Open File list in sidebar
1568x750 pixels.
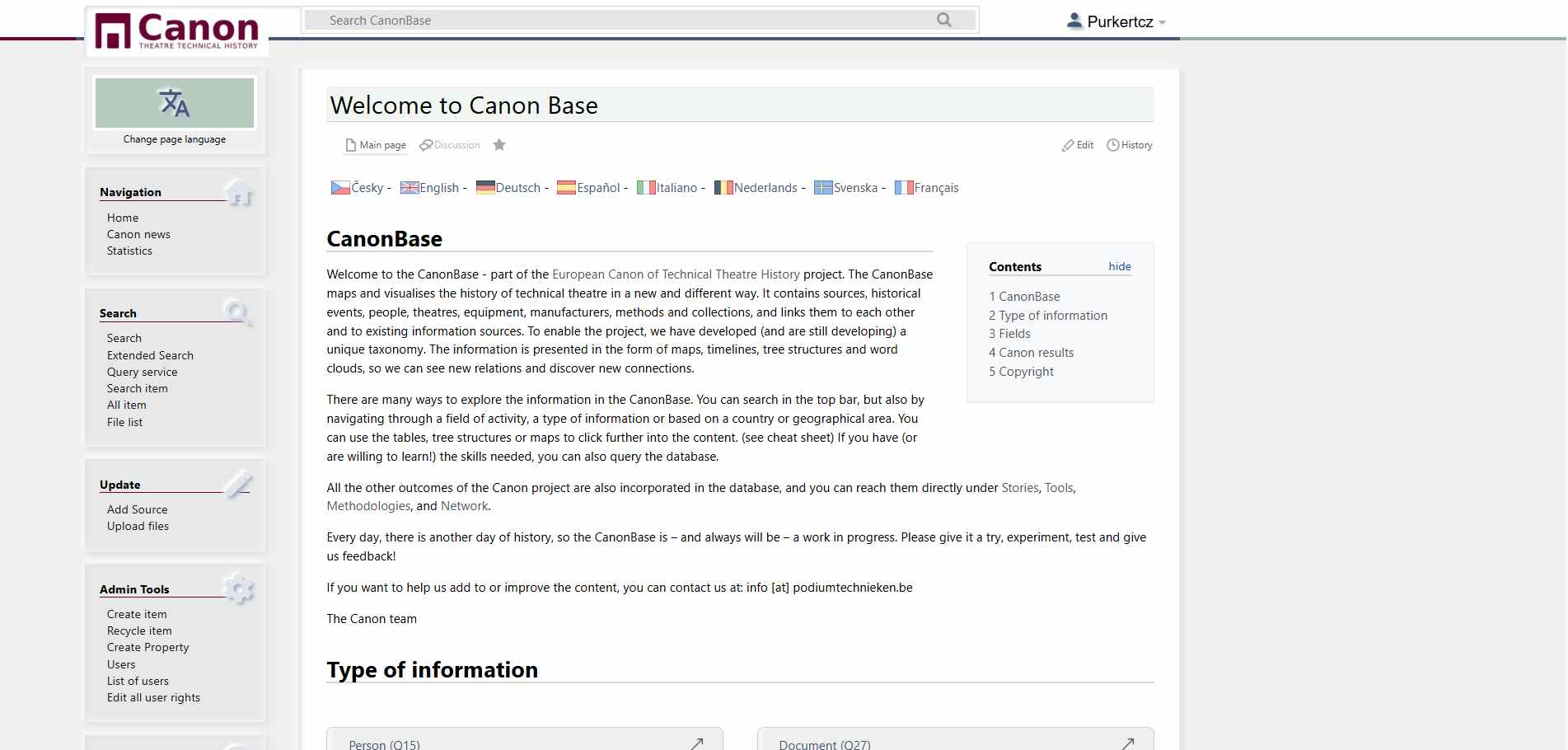click(124, 422)
